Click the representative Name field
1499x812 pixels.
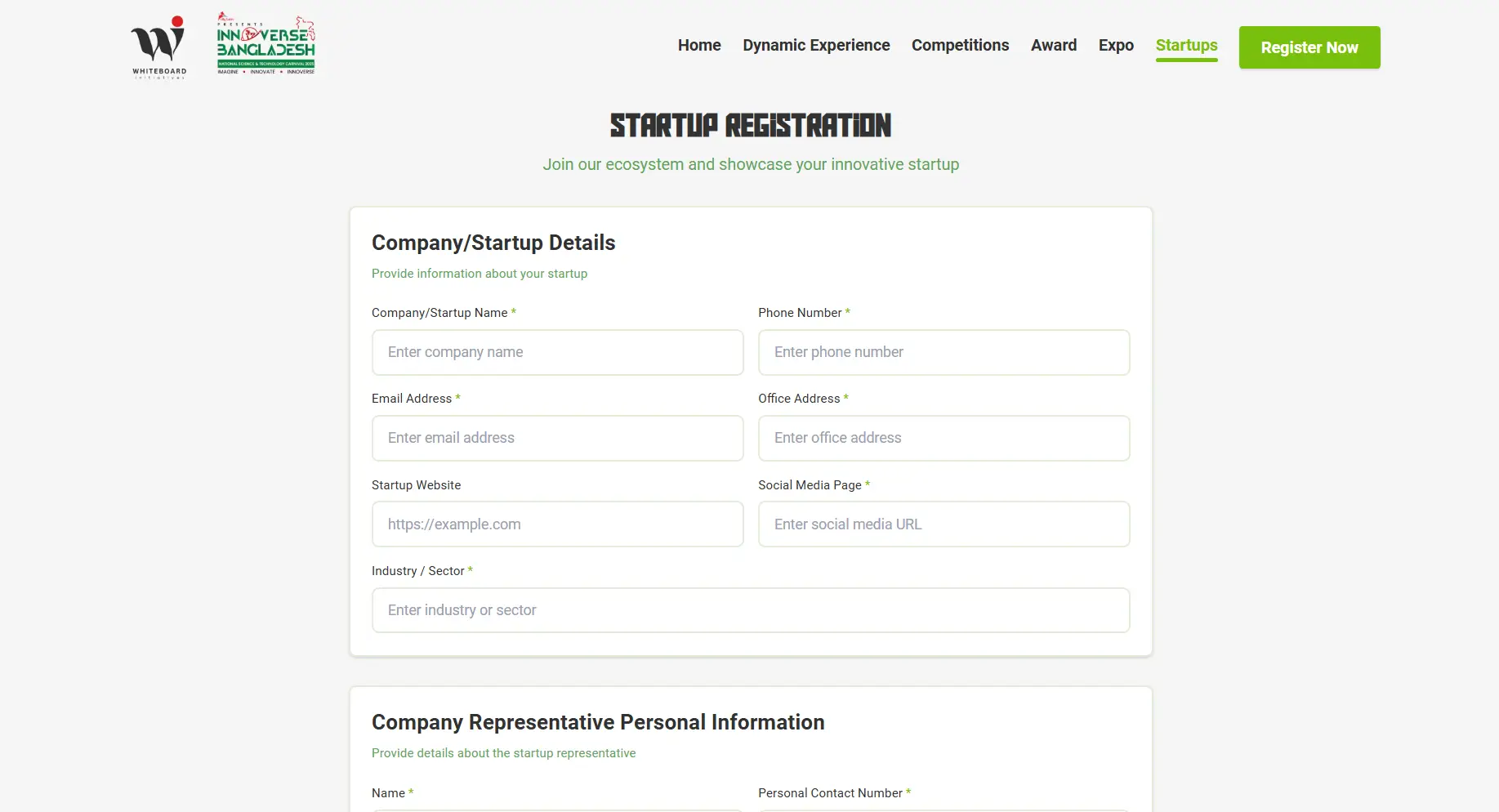point(557,810)
